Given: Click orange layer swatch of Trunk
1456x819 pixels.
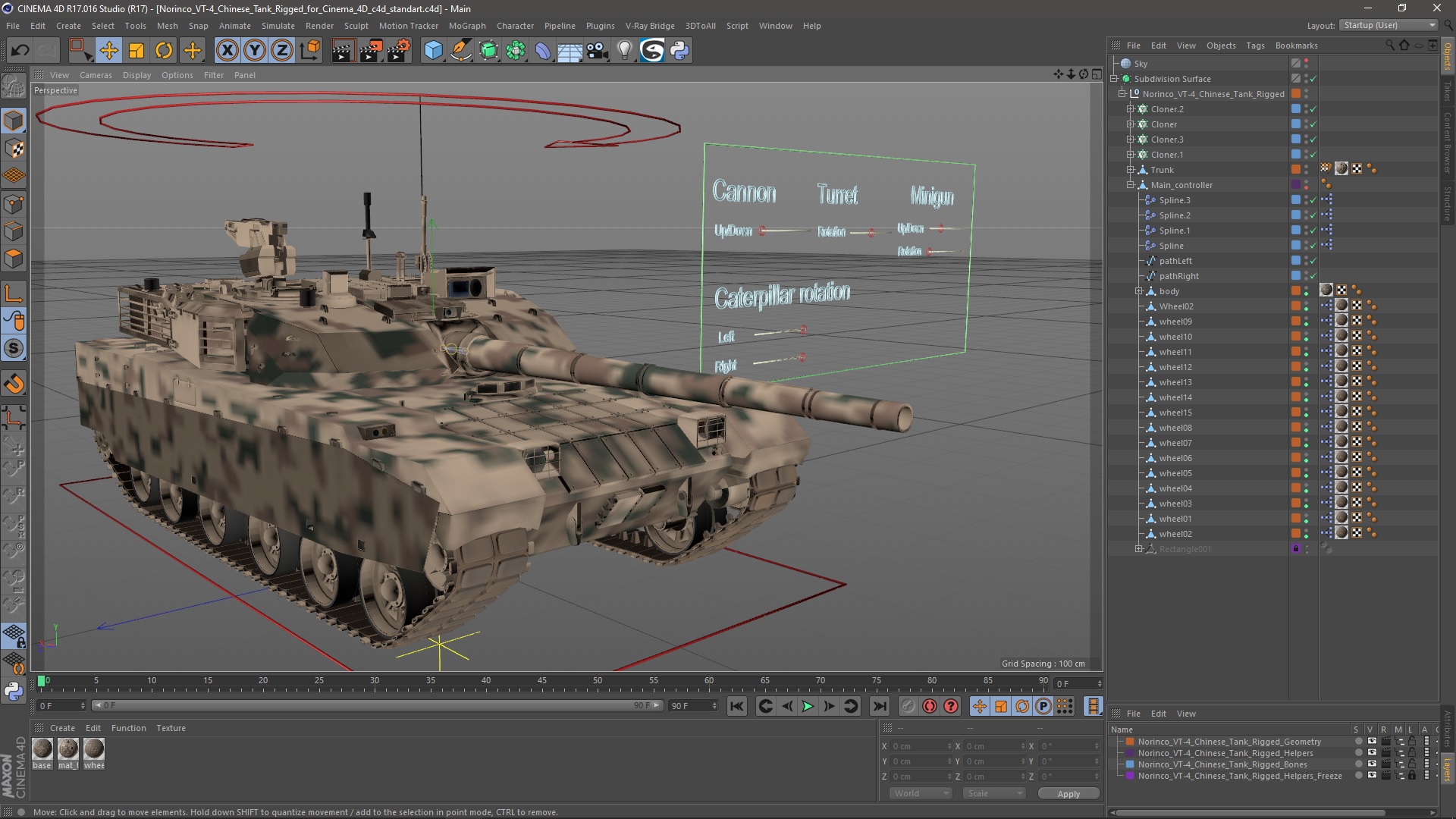Looking at the screenshot, I should pos(1296,170).
